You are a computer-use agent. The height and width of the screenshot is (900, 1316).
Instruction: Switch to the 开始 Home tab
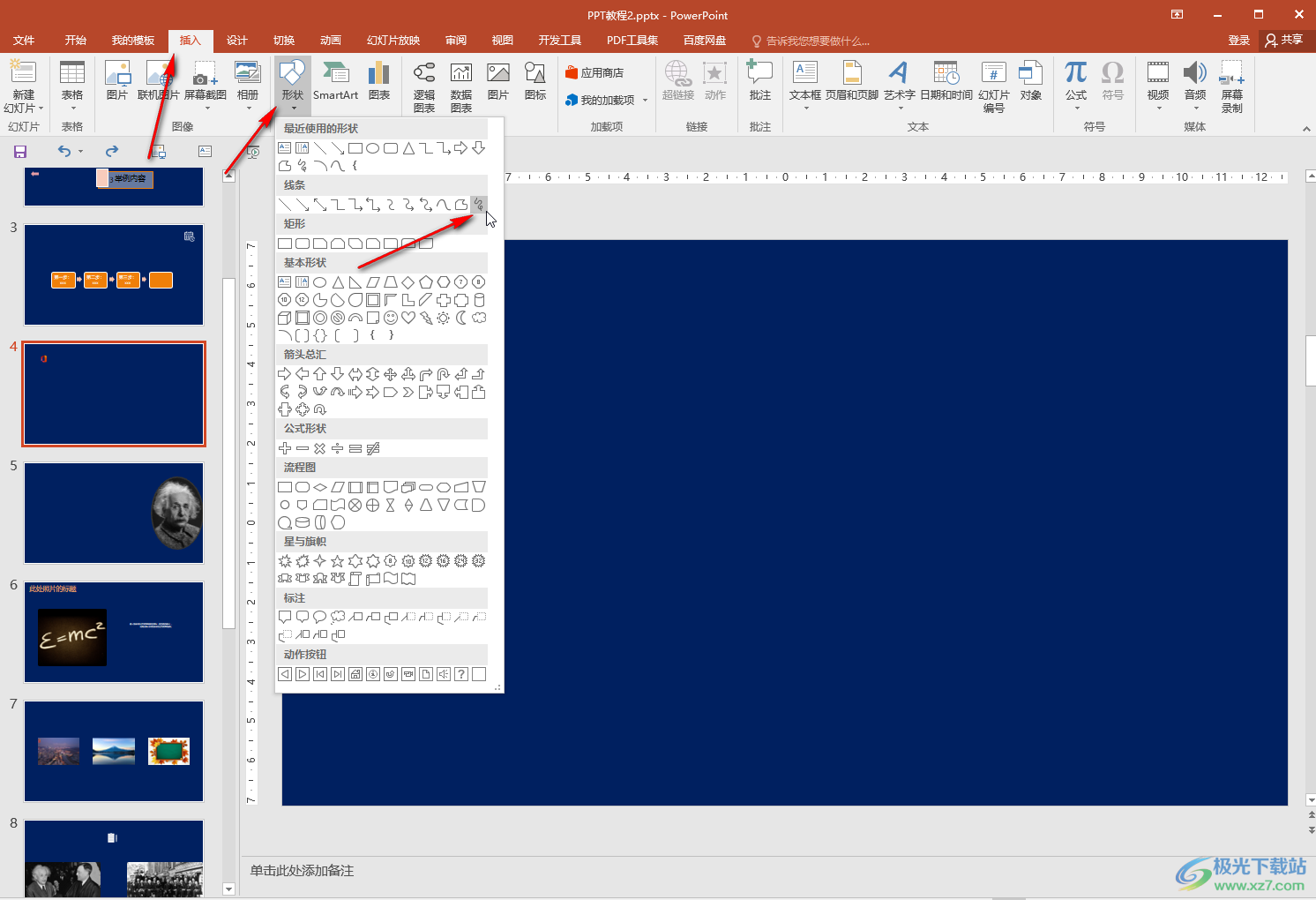point(75,41)
